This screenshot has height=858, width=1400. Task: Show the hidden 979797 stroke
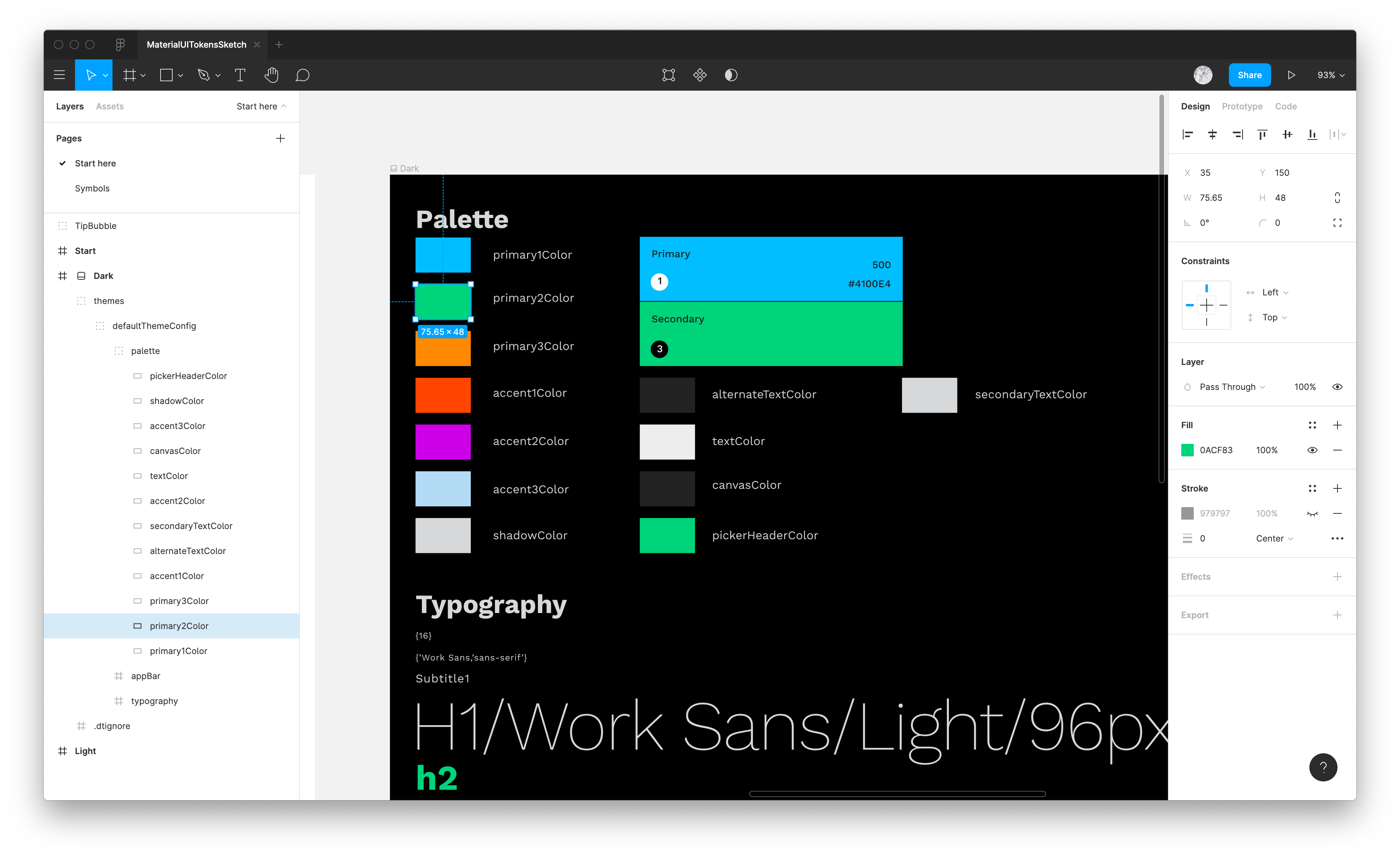1312,514
